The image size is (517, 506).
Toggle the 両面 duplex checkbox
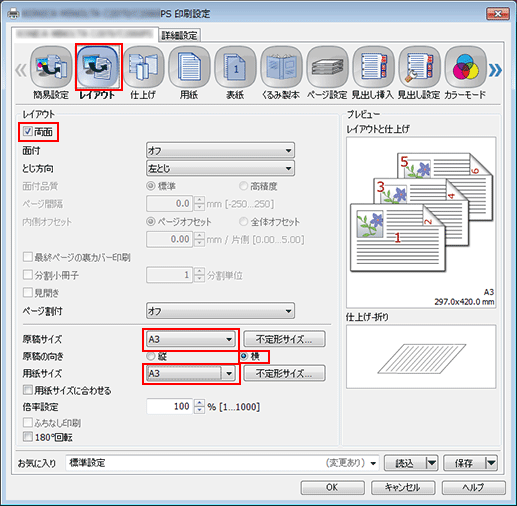pos(28,131)
